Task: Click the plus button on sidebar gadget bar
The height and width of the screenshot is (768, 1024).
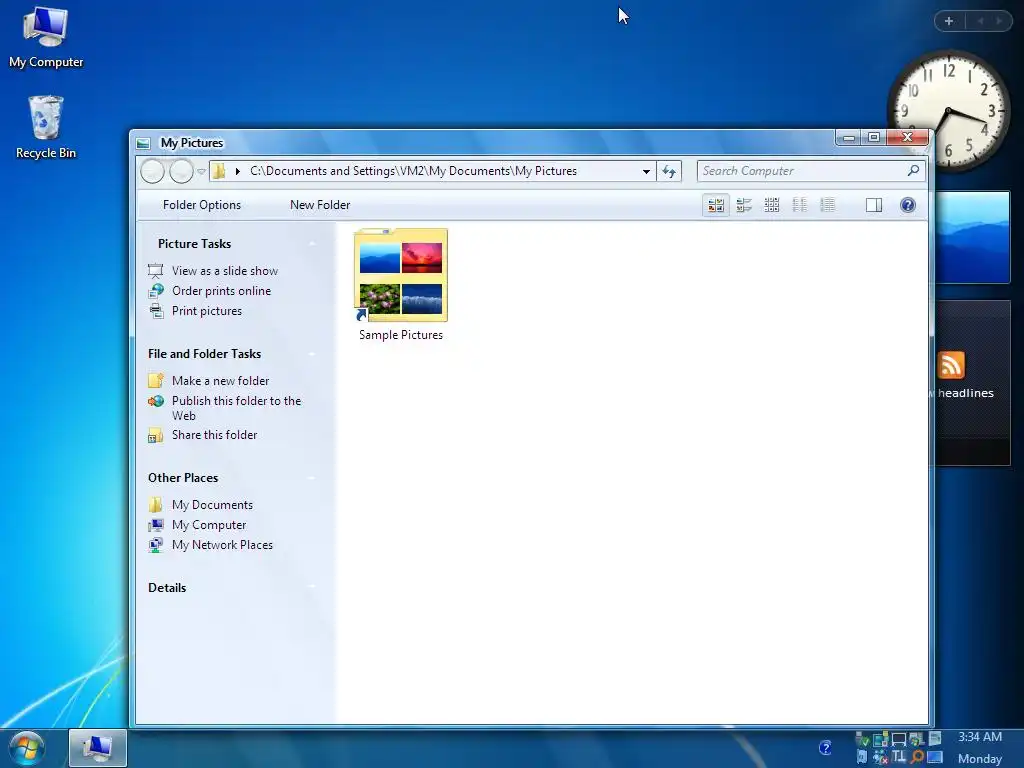Action: [949, 21]
